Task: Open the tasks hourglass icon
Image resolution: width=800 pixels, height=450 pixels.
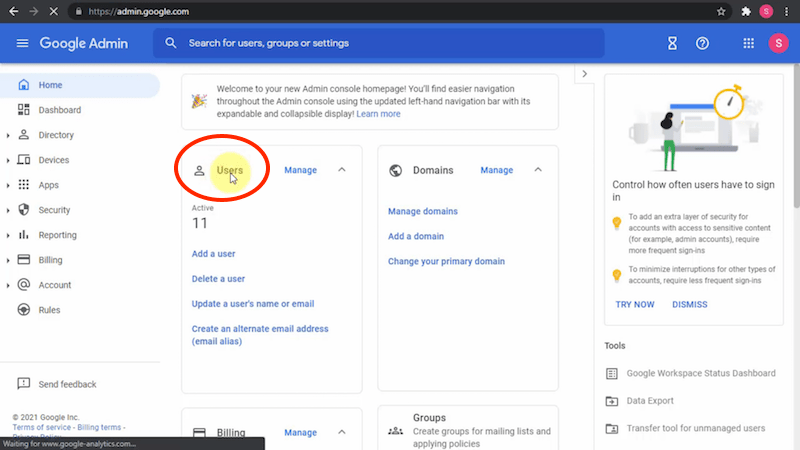Action: coord(672,43)
